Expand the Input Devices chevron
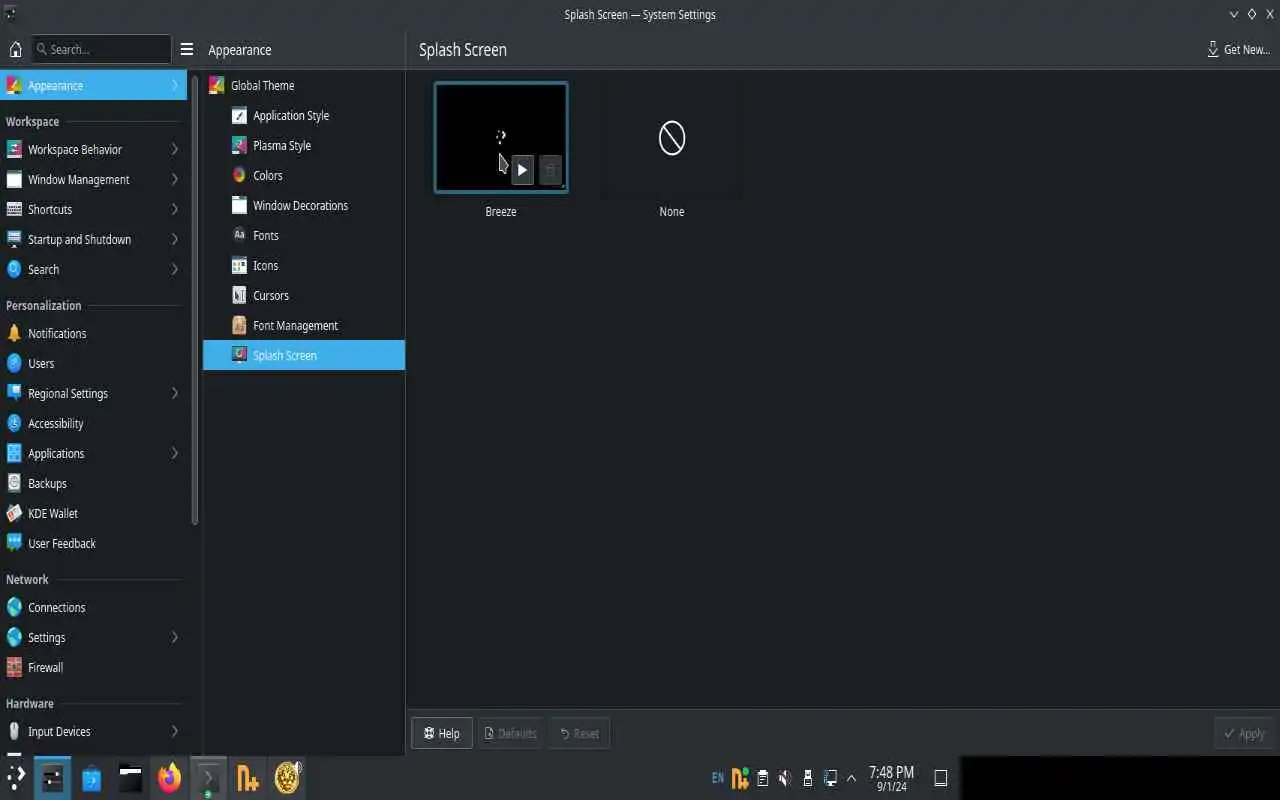 (174, 732)
